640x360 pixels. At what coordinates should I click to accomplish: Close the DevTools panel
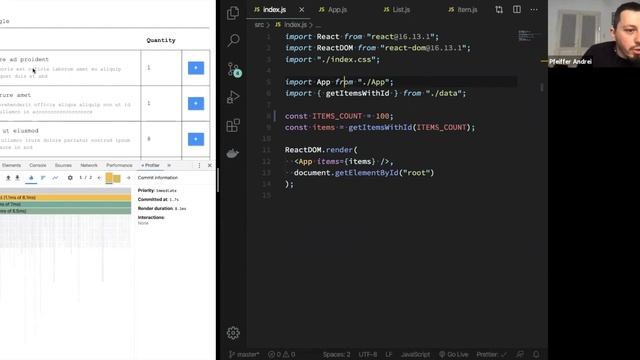coord(209,165)
